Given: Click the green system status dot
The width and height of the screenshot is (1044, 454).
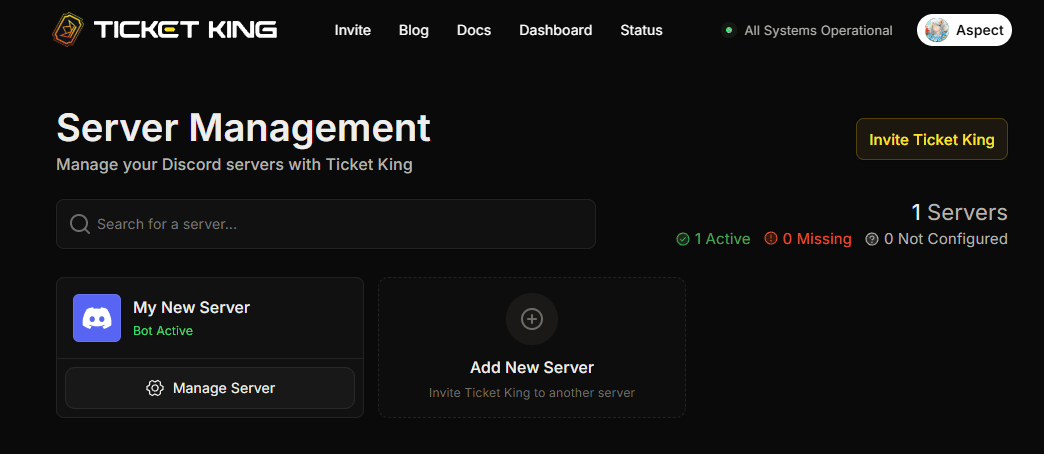Looking at the screenshot, I should point(729,30).
